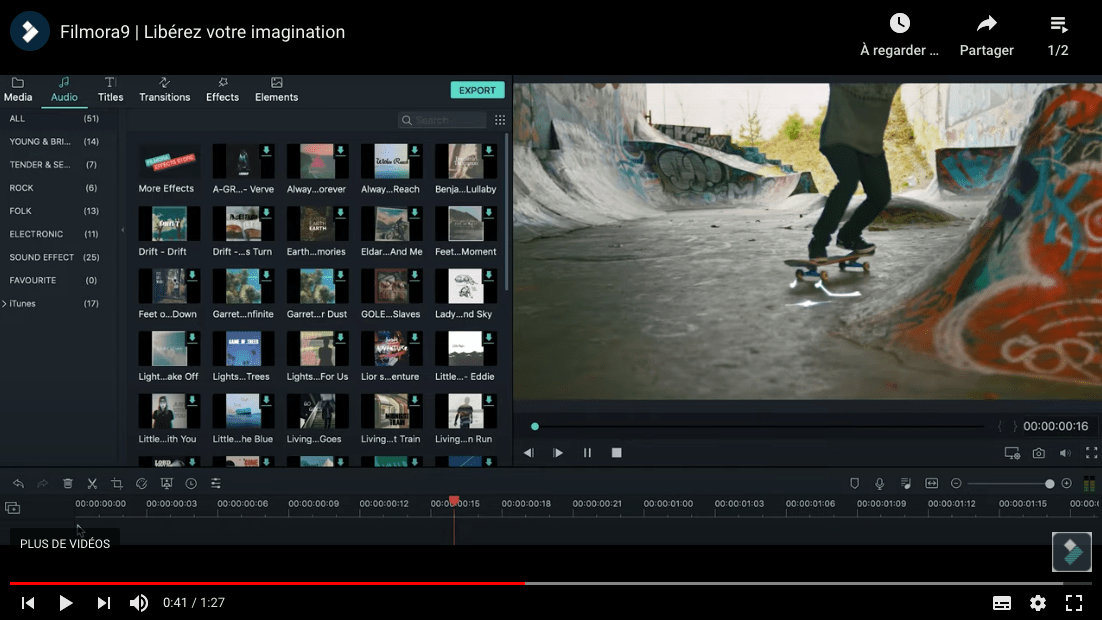Download the A-GR...- Verve track
This screenshot has height=620, width=1102.
coord(266,150)
